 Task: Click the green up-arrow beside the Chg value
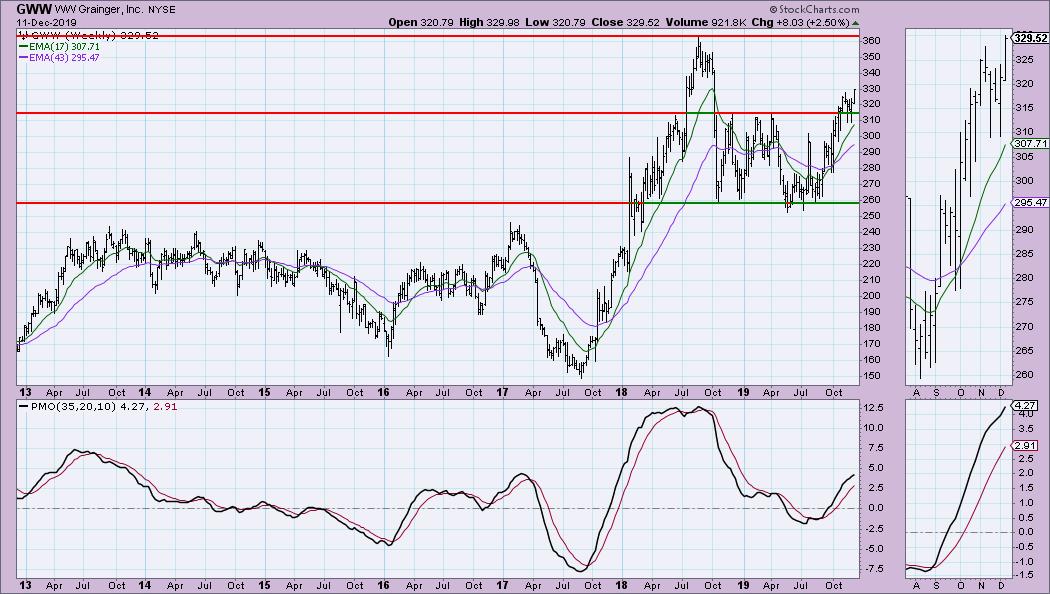pos(855,23)
